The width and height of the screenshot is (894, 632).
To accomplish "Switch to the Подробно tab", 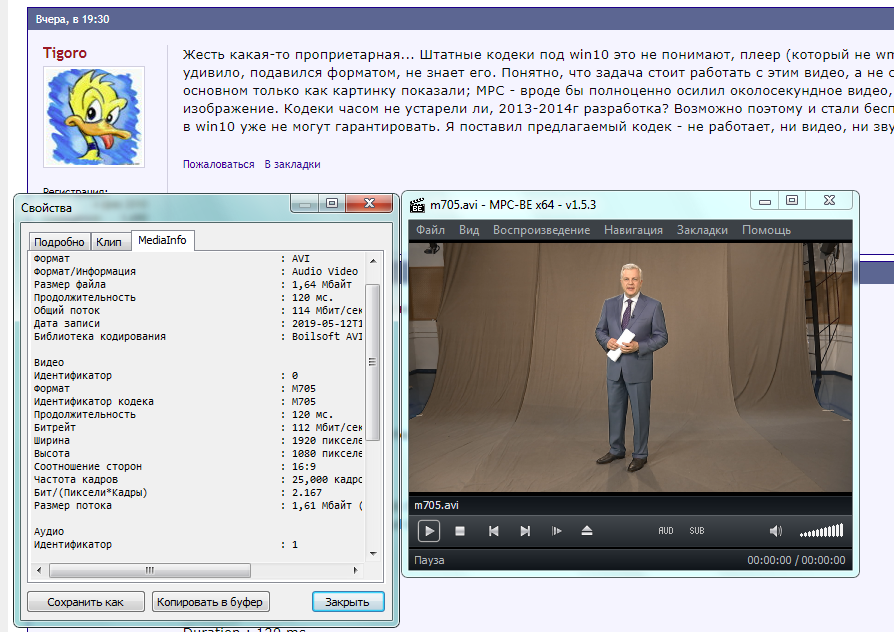I will pyautogui.click(x=58, y=242).
